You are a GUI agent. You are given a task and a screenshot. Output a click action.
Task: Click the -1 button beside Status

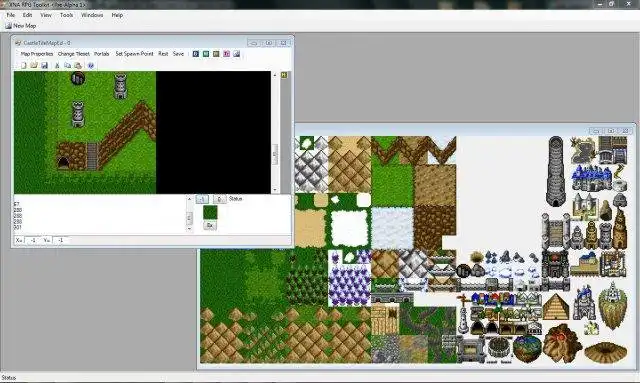coord(202,199)
